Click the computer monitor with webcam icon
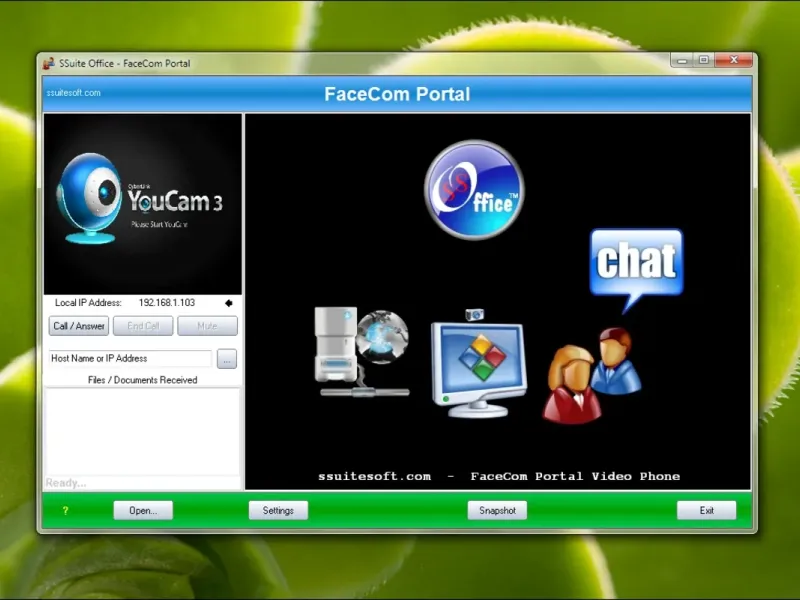This screenshot has height=600, width=800. 479,364
